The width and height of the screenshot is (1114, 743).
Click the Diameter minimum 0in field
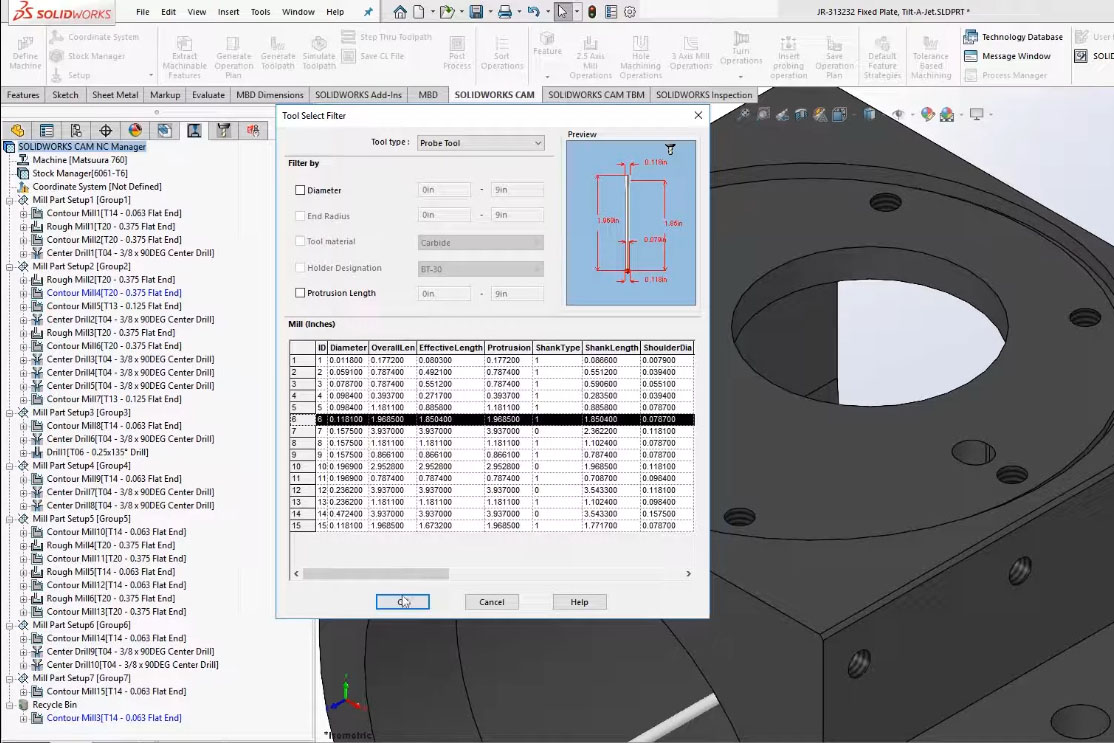pos(444,190)
